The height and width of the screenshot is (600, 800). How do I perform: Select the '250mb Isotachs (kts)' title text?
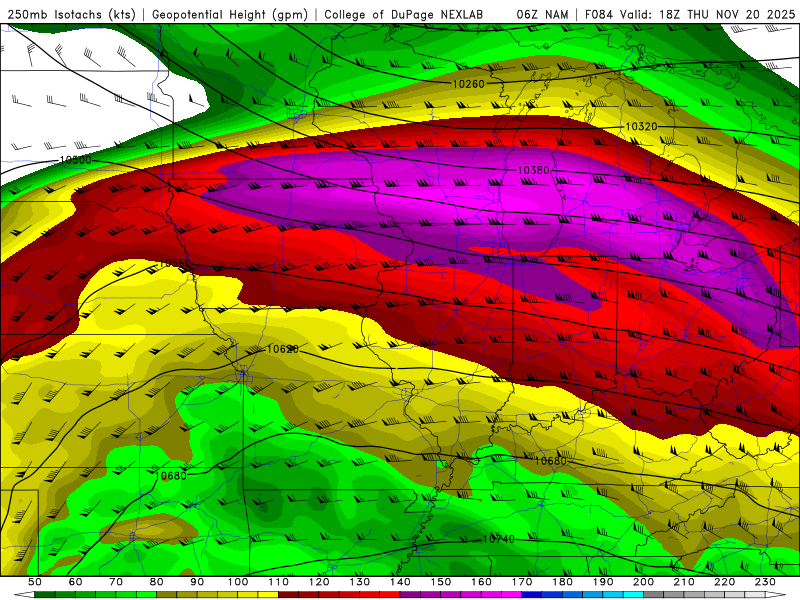72,15
